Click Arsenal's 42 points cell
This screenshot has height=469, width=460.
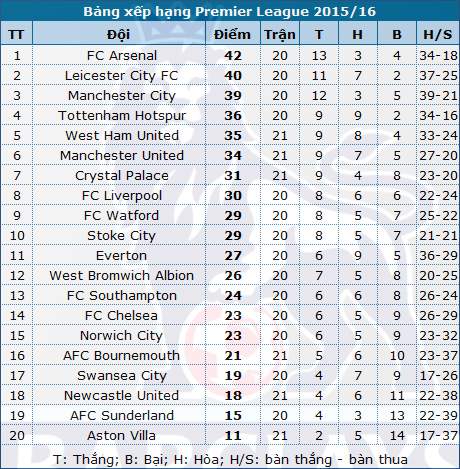point(233,56)
